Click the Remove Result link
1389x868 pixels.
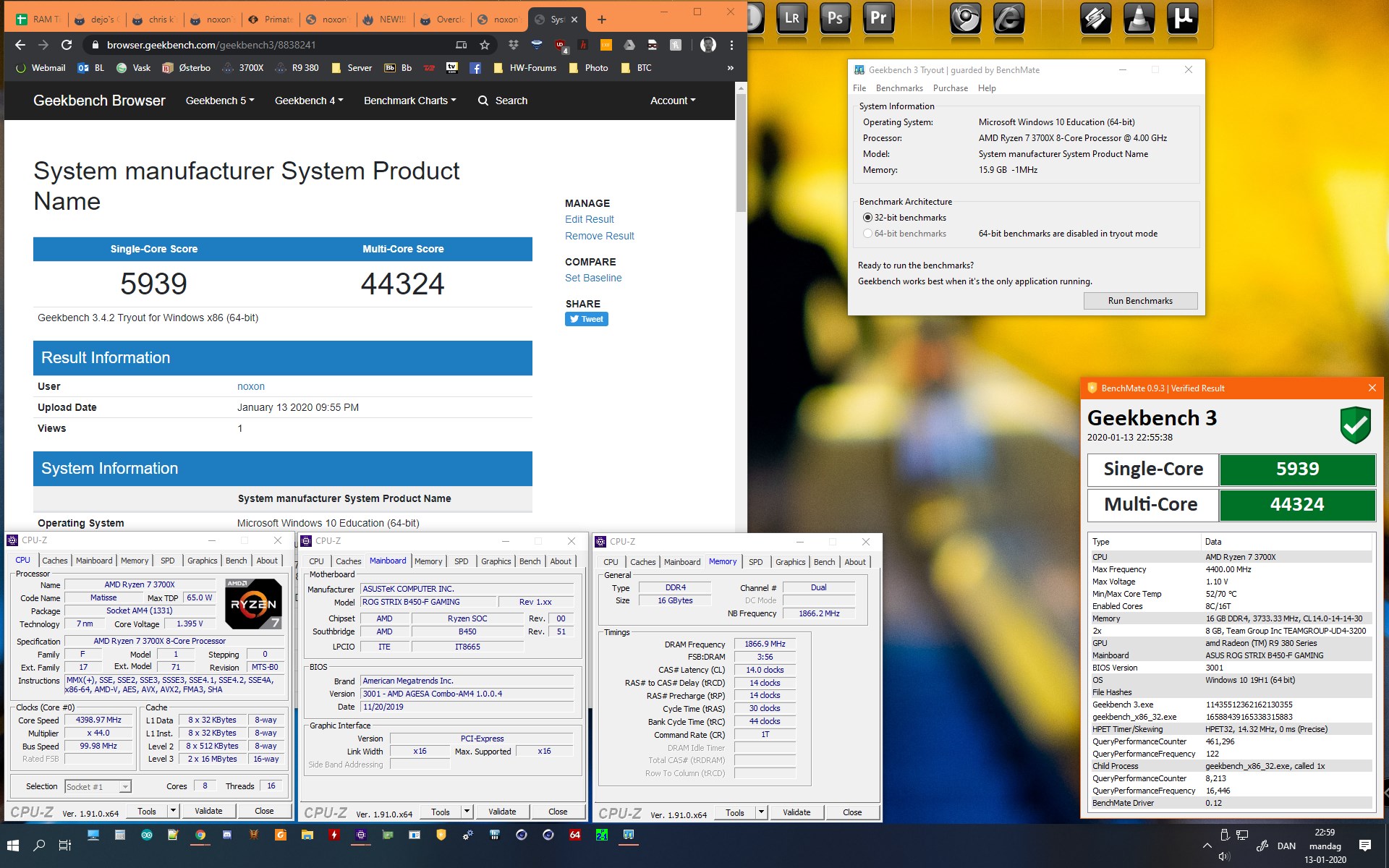pos(600,236)
